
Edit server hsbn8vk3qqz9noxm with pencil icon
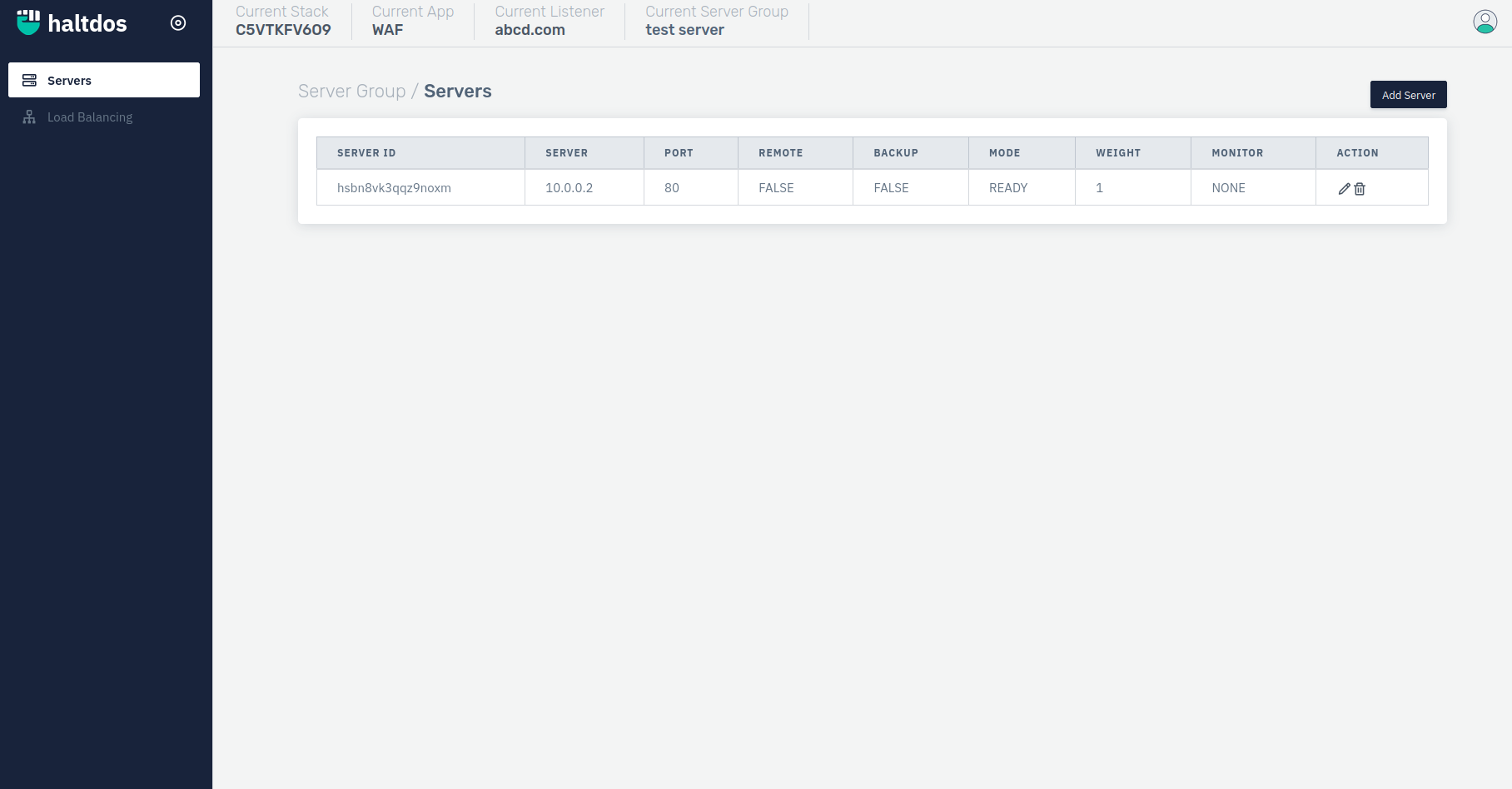pyautogui.click(x=1344, y=189)
